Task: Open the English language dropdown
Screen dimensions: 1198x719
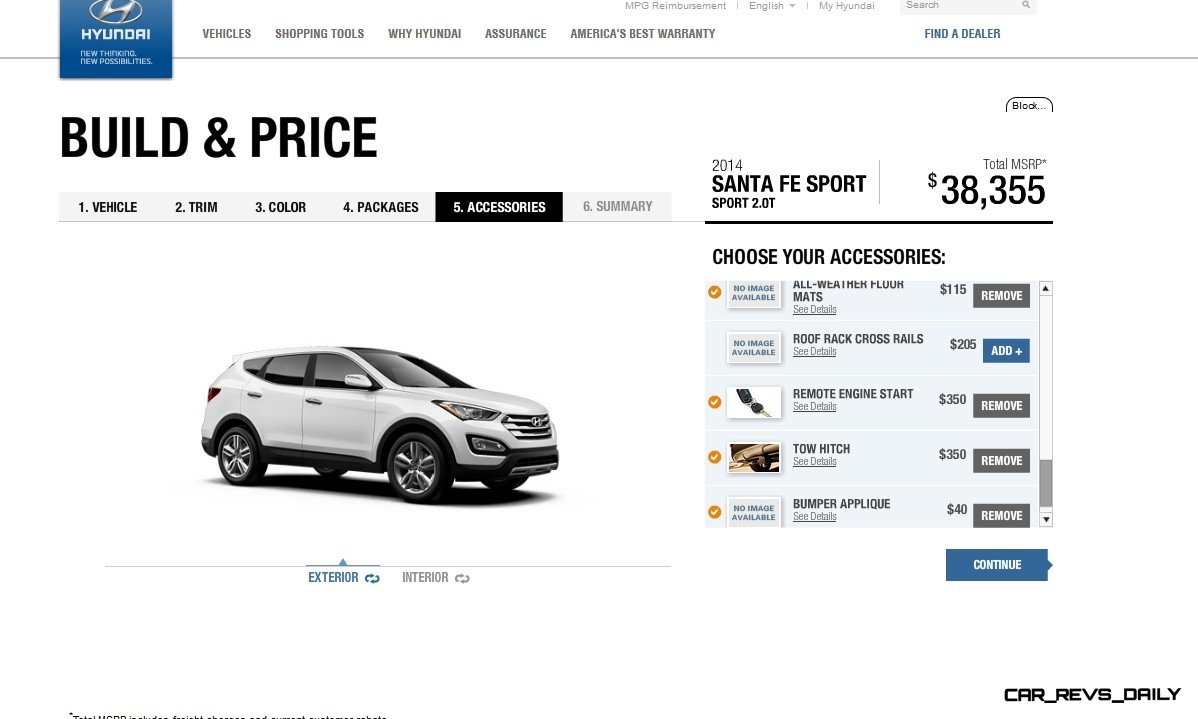Action: click(x=772, y=5)
